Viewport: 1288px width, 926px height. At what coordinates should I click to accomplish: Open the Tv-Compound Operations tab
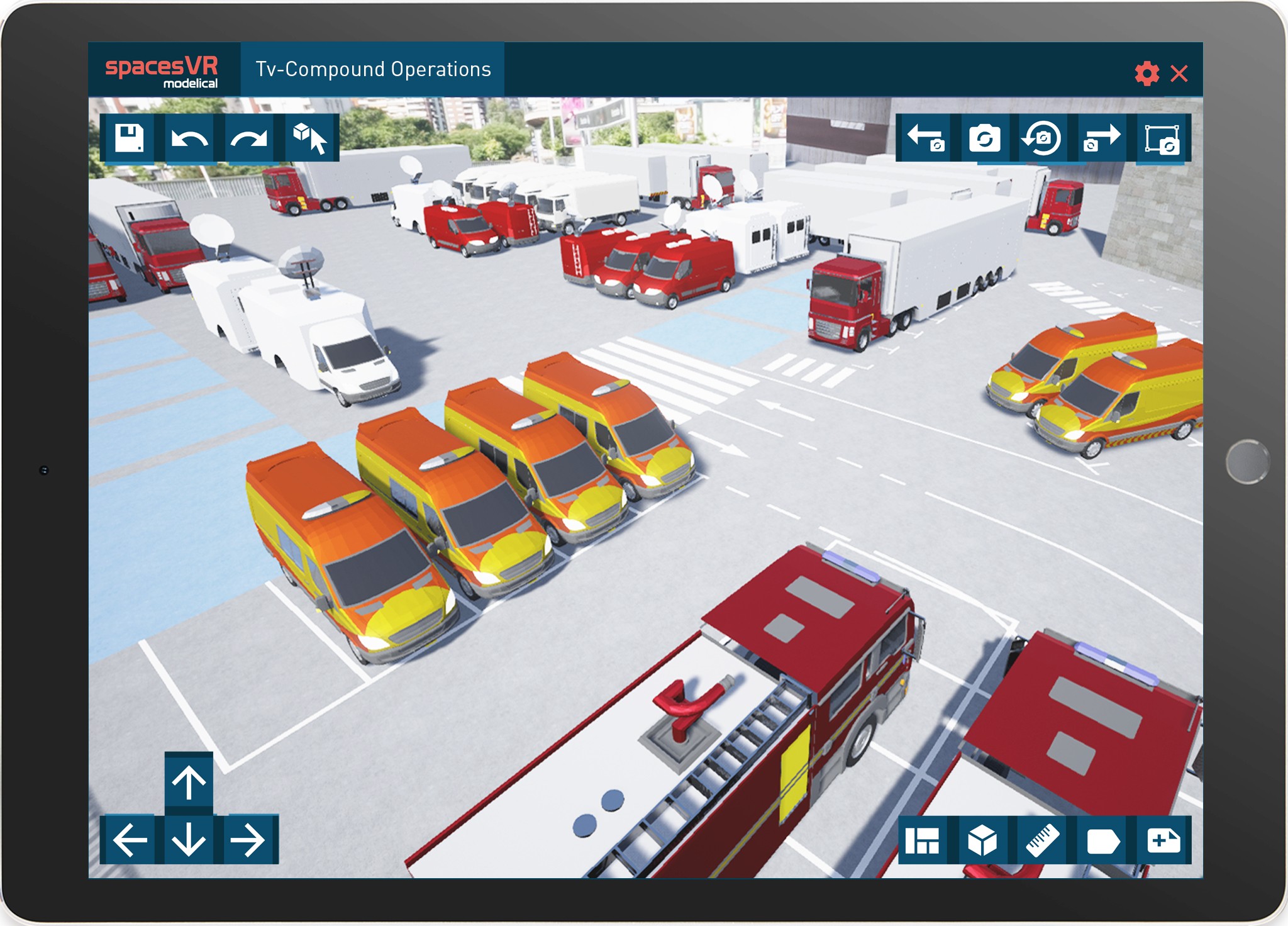pos(372,69)
